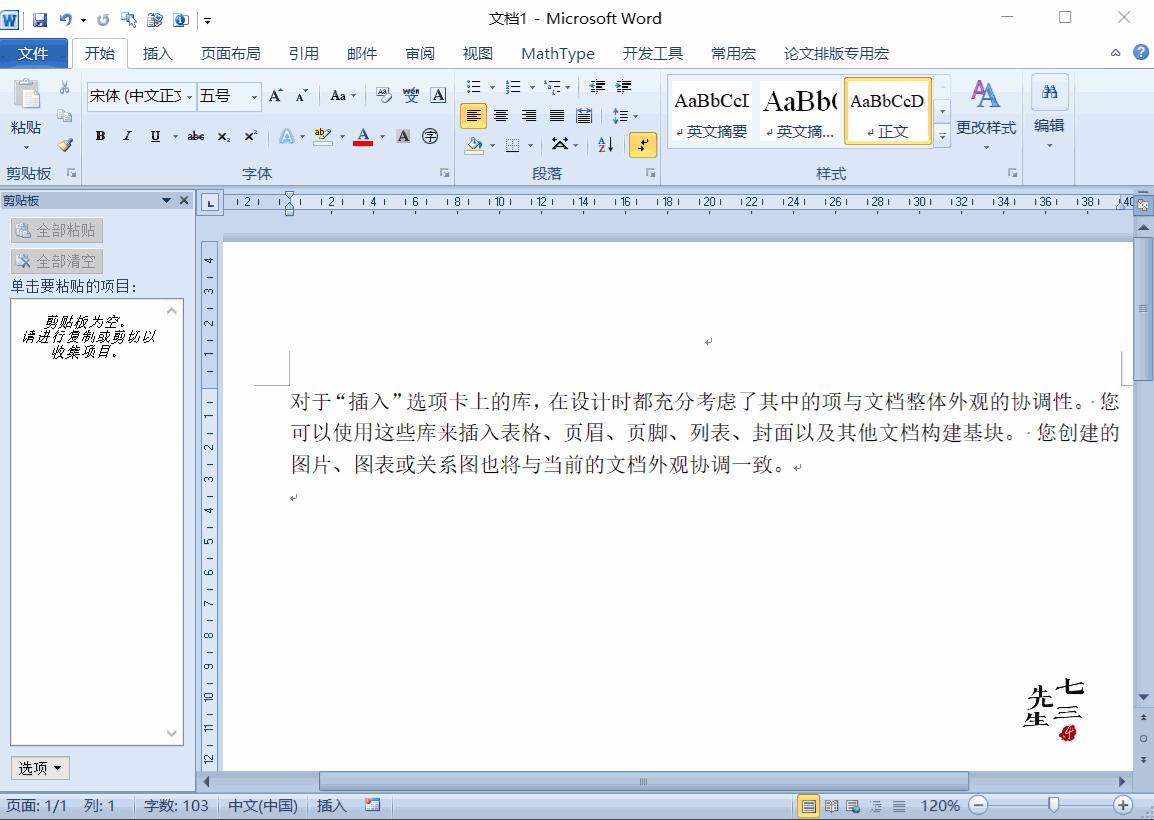Open the Phonetic Guide tool
The height and width of the screenshot is (820, 1154).
[x=411, y=95]
